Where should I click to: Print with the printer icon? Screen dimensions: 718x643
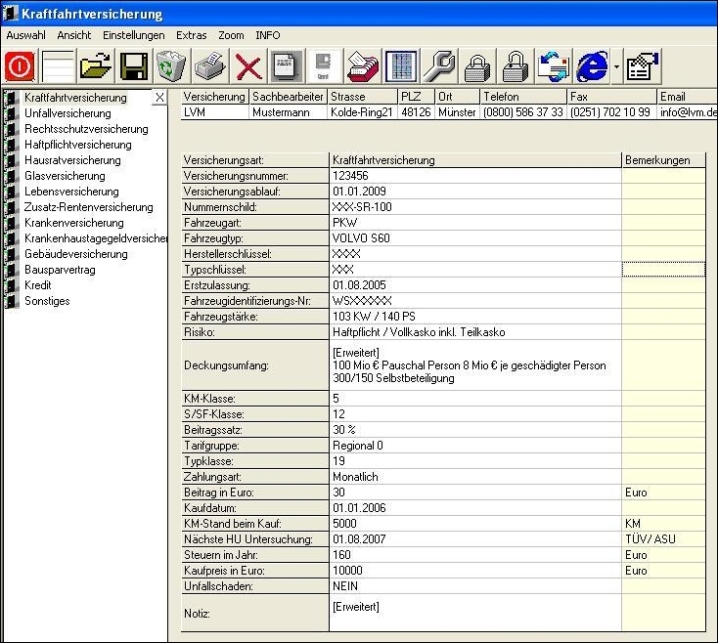[210, 66]
